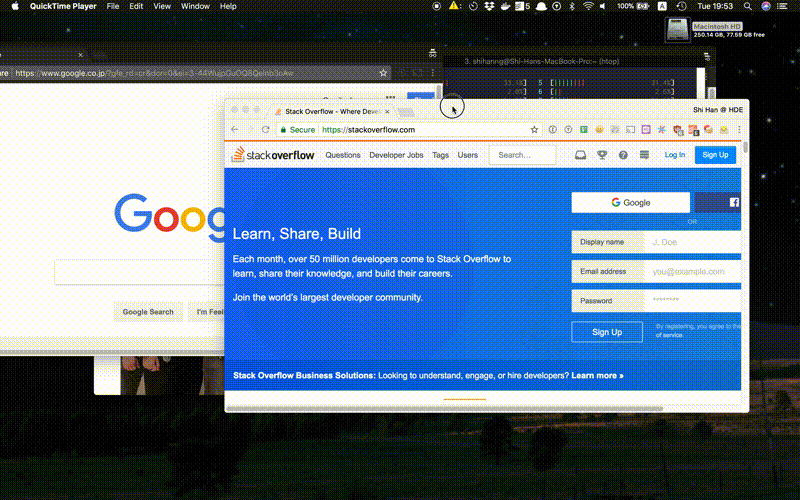This screenshot has width=800, height=500.
Task: Select the Stack Overflow browser tab
Action: pos(332,111)
